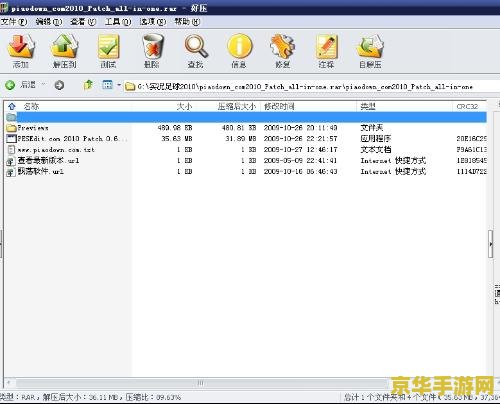Image resolution: width=500 pixels, height=404 pixels.
Task: Click the 删除 (Delete) trash bin icon
Action: click(x=152, y=47)
